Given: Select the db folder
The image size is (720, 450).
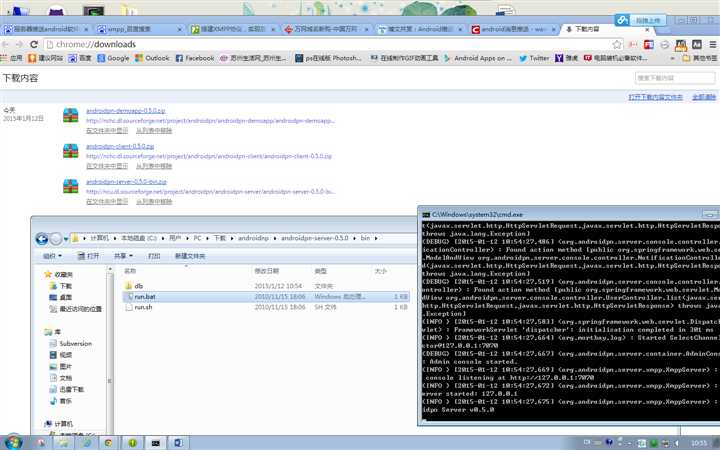Looking at the screenshot, I should click(x=265, y=286).
